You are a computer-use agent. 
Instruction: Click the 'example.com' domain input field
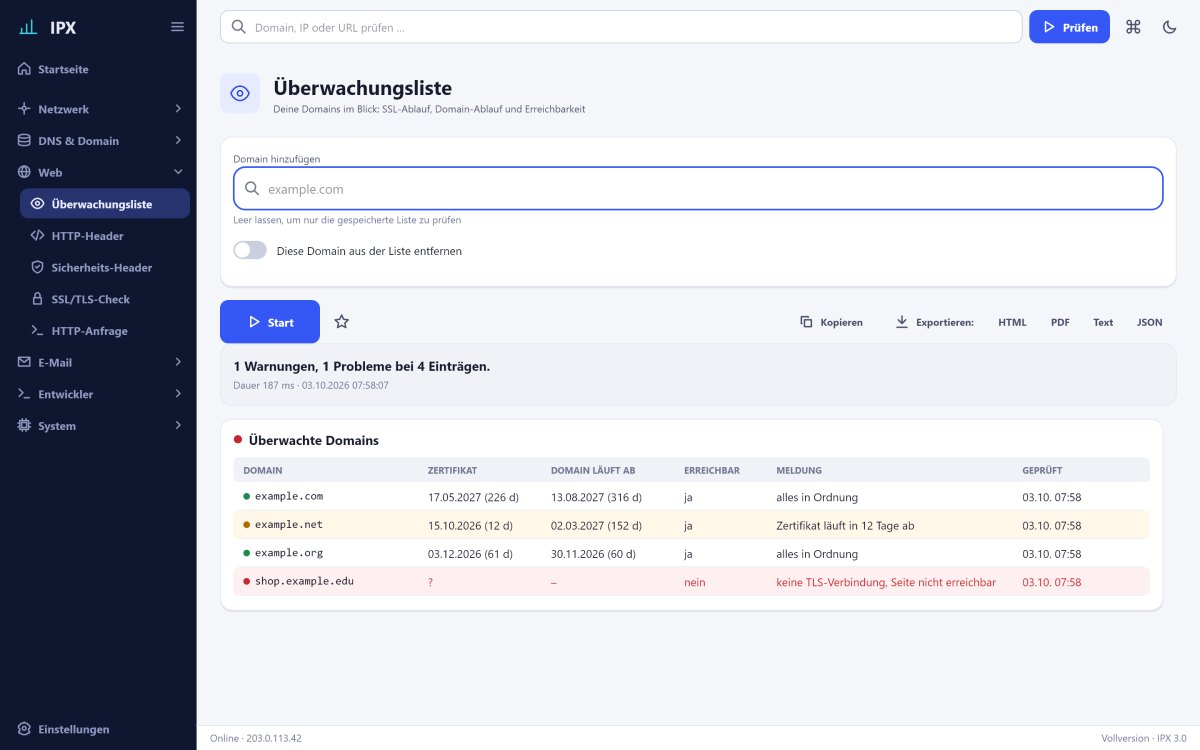tap(698, 189)
